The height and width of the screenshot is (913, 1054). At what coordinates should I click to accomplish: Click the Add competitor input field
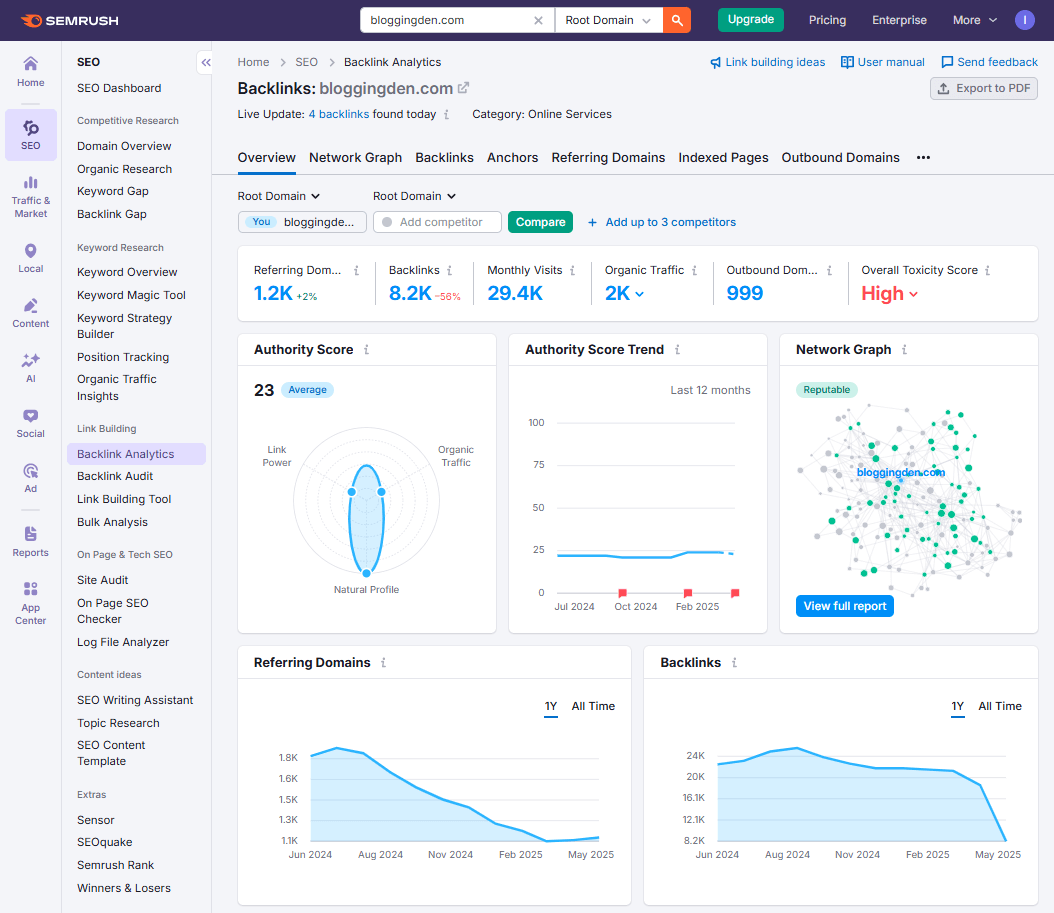tap(437, 222)
